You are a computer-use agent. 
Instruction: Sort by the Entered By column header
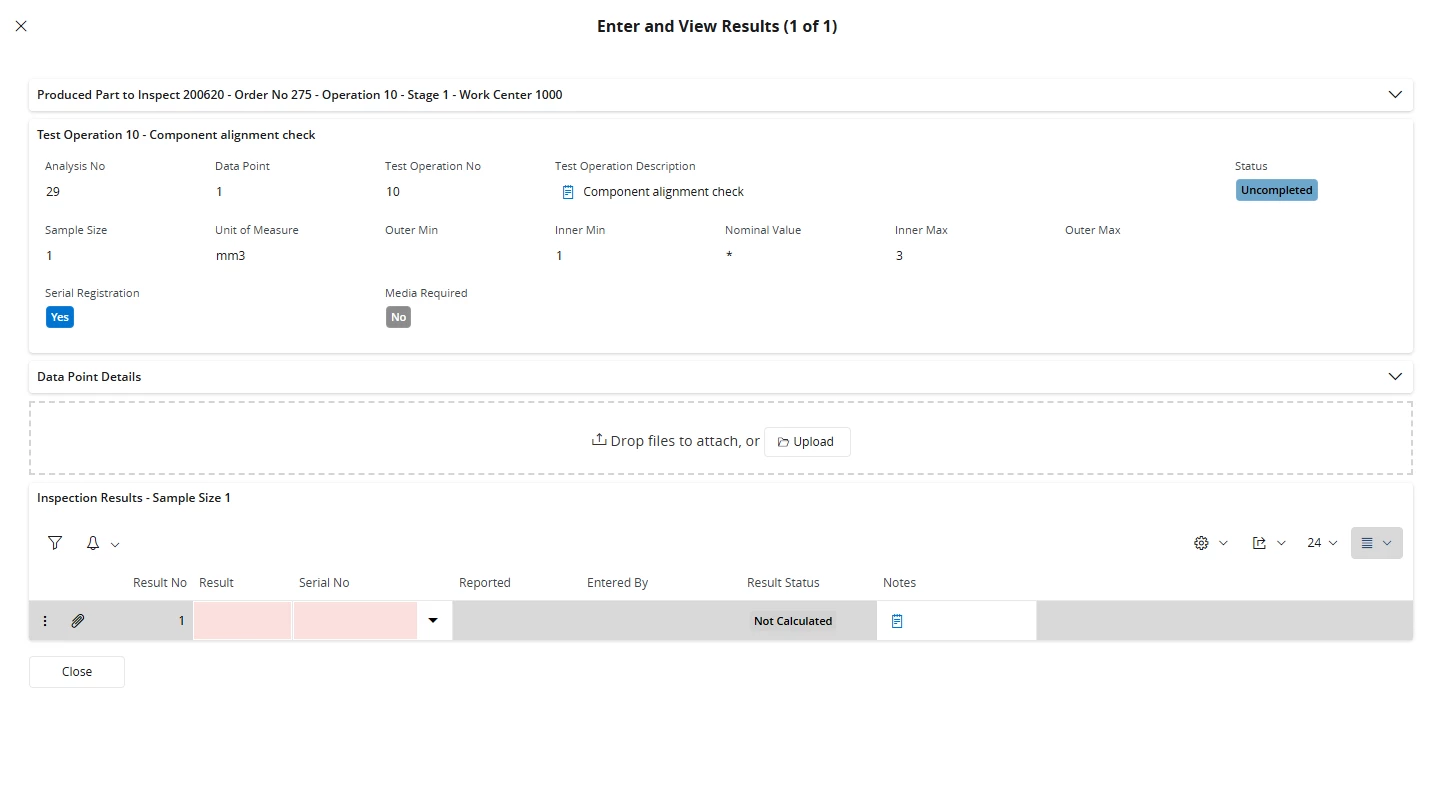click(618, 583)
